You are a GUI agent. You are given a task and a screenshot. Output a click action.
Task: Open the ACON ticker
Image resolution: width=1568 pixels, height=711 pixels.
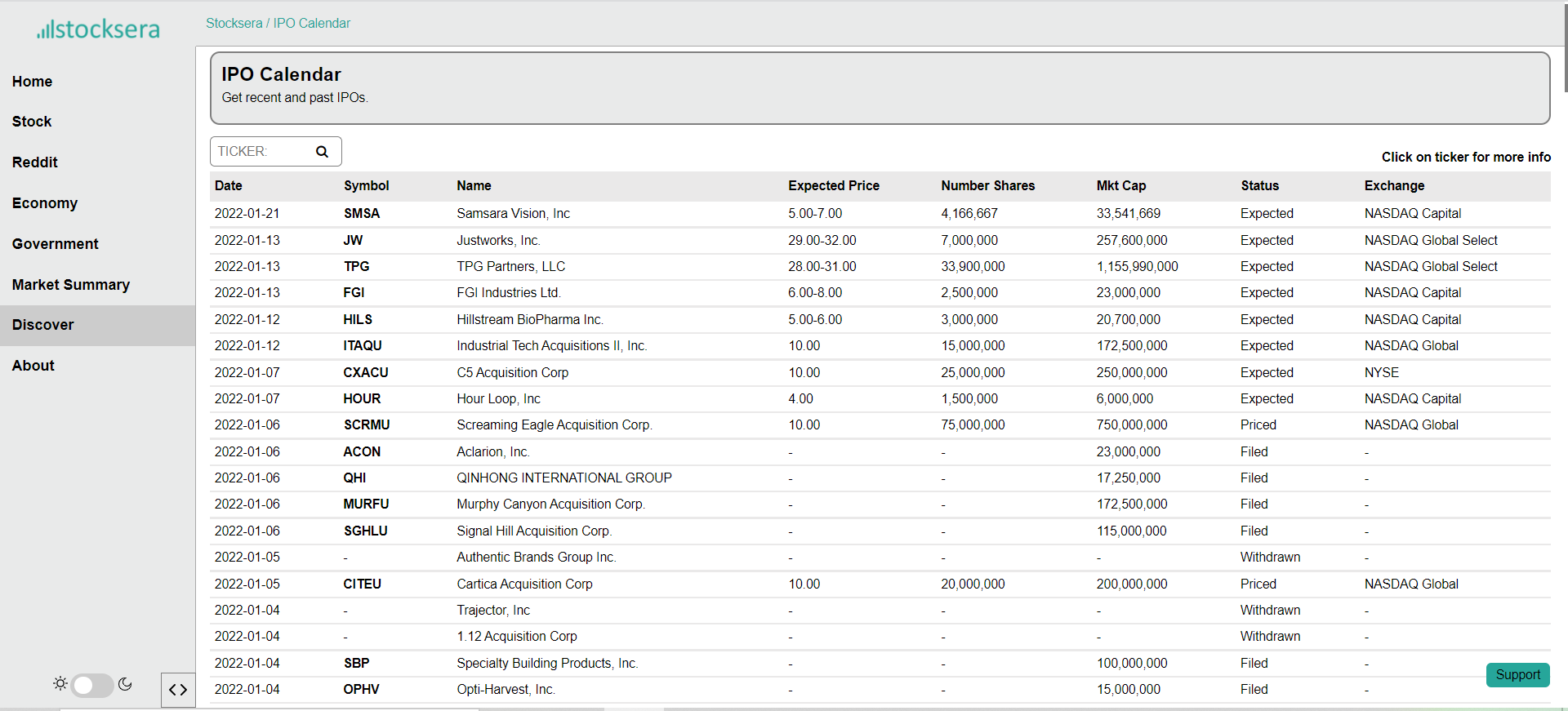point(362,452)
